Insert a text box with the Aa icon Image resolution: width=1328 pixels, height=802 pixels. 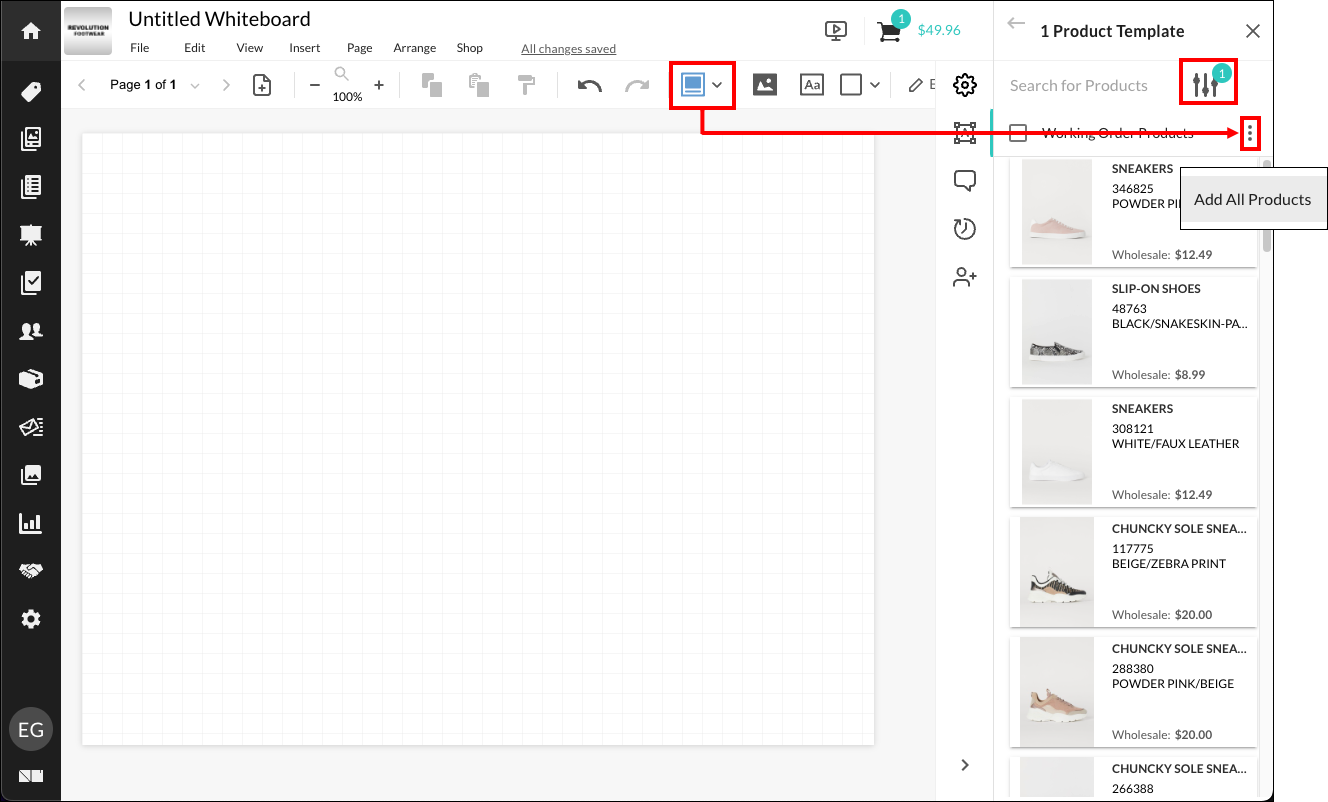(x=812, y=85)
